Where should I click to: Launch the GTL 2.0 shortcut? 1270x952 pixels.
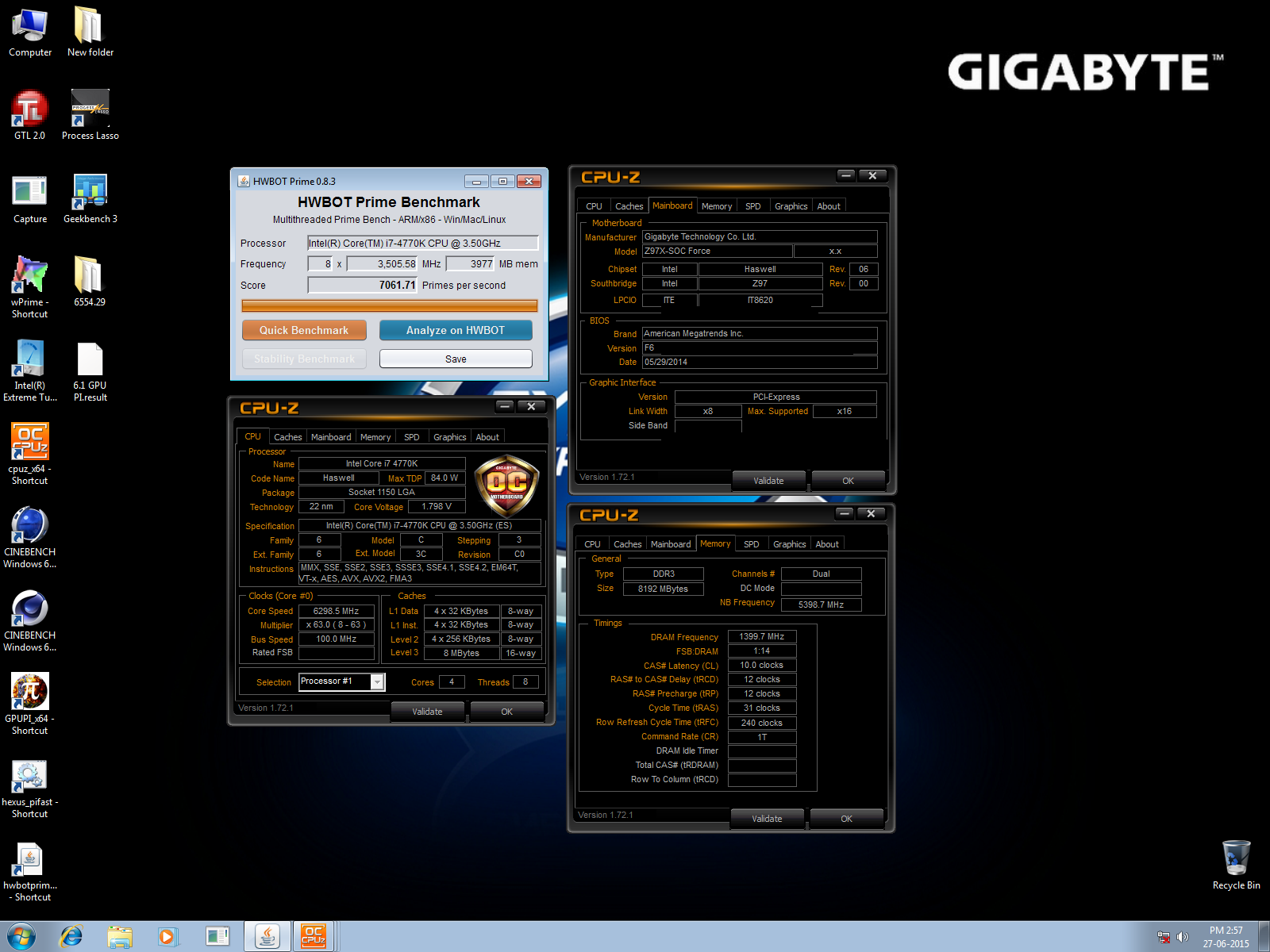pyautogui.click(x=30, y=115)
